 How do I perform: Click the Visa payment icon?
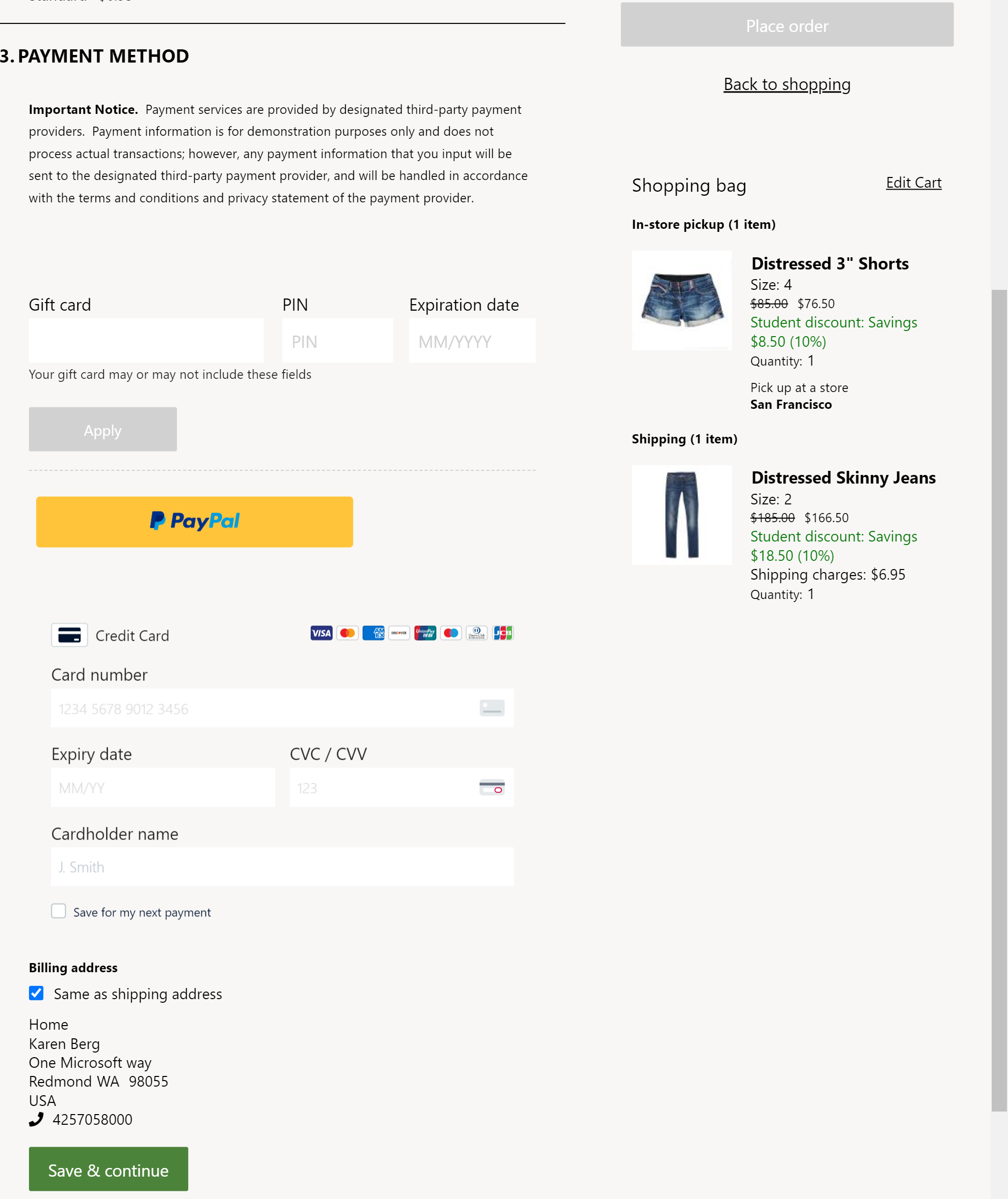tap(320, 633)
